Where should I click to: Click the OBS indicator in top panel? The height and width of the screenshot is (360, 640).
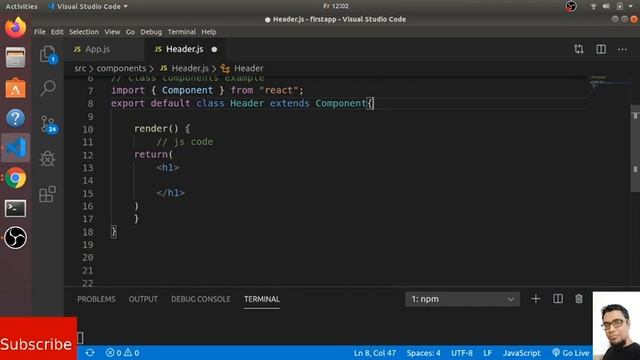[x=571, y=6]
